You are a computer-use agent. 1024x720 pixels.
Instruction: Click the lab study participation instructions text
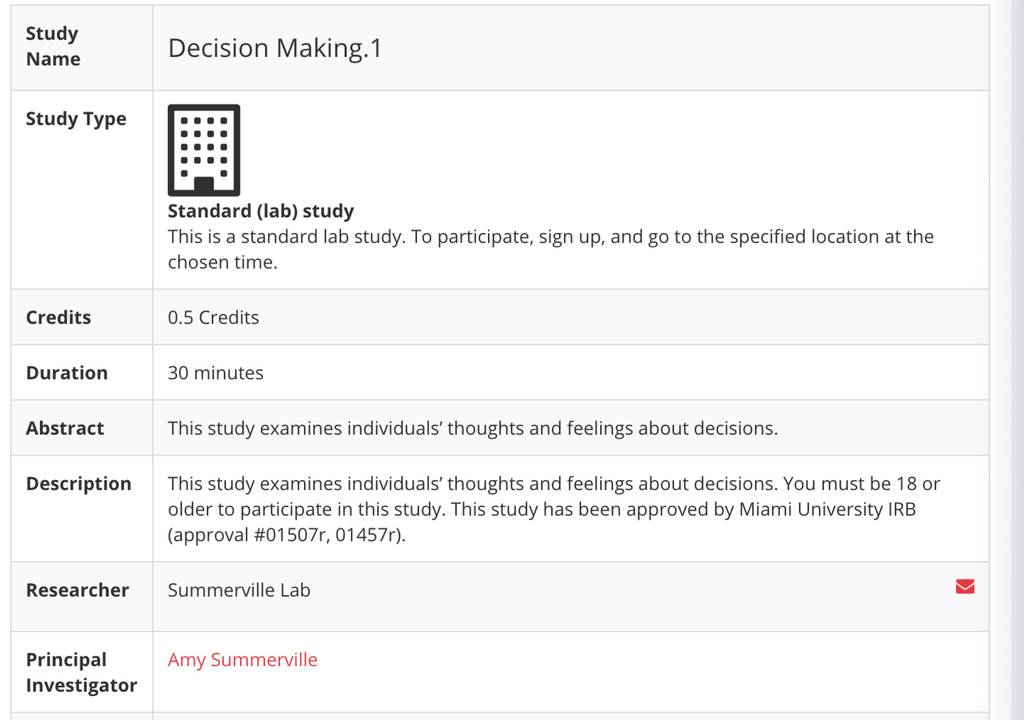(x=551, y=249)
